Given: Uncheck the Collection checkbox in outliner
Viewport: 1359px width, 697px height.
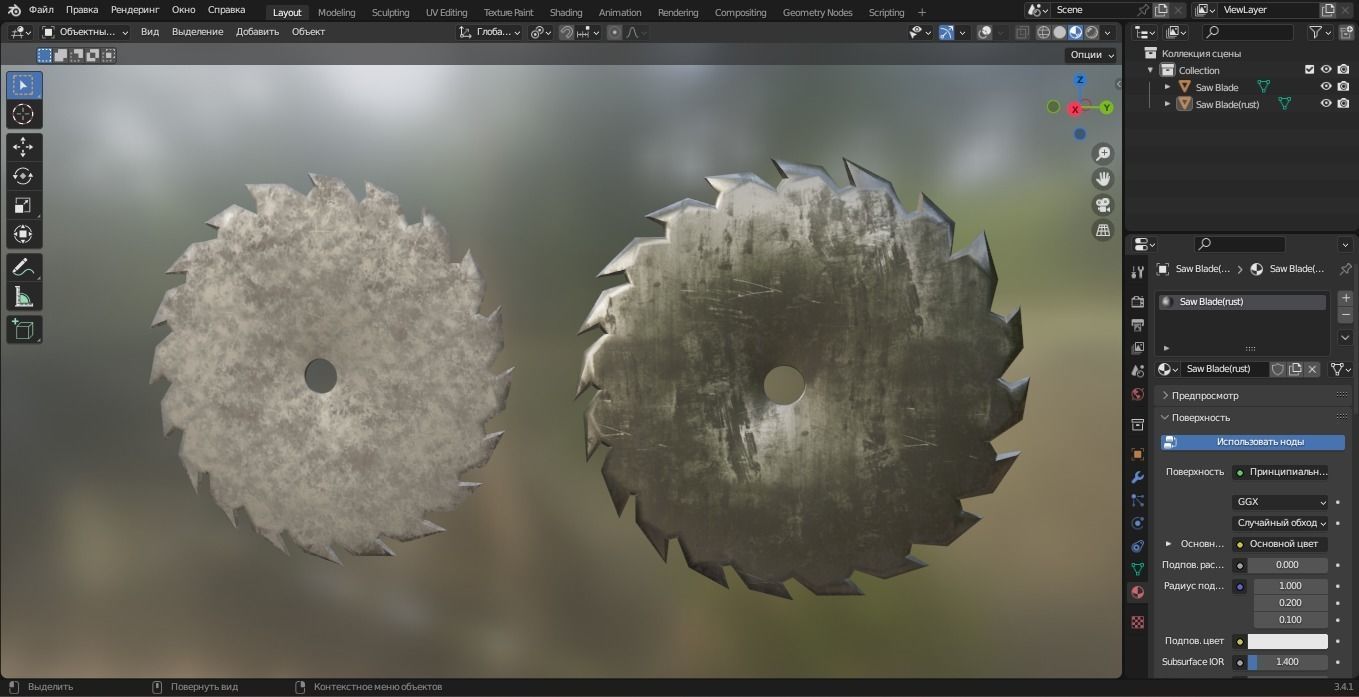Looking at the screenshot, I should [x=1311, y=70].
